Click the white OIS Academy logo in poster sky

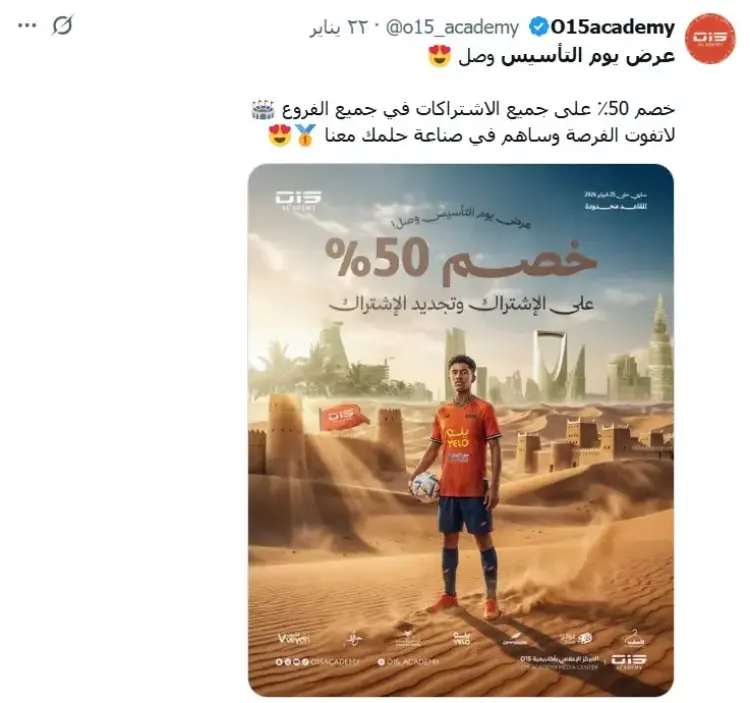click(x=298, y=200)
